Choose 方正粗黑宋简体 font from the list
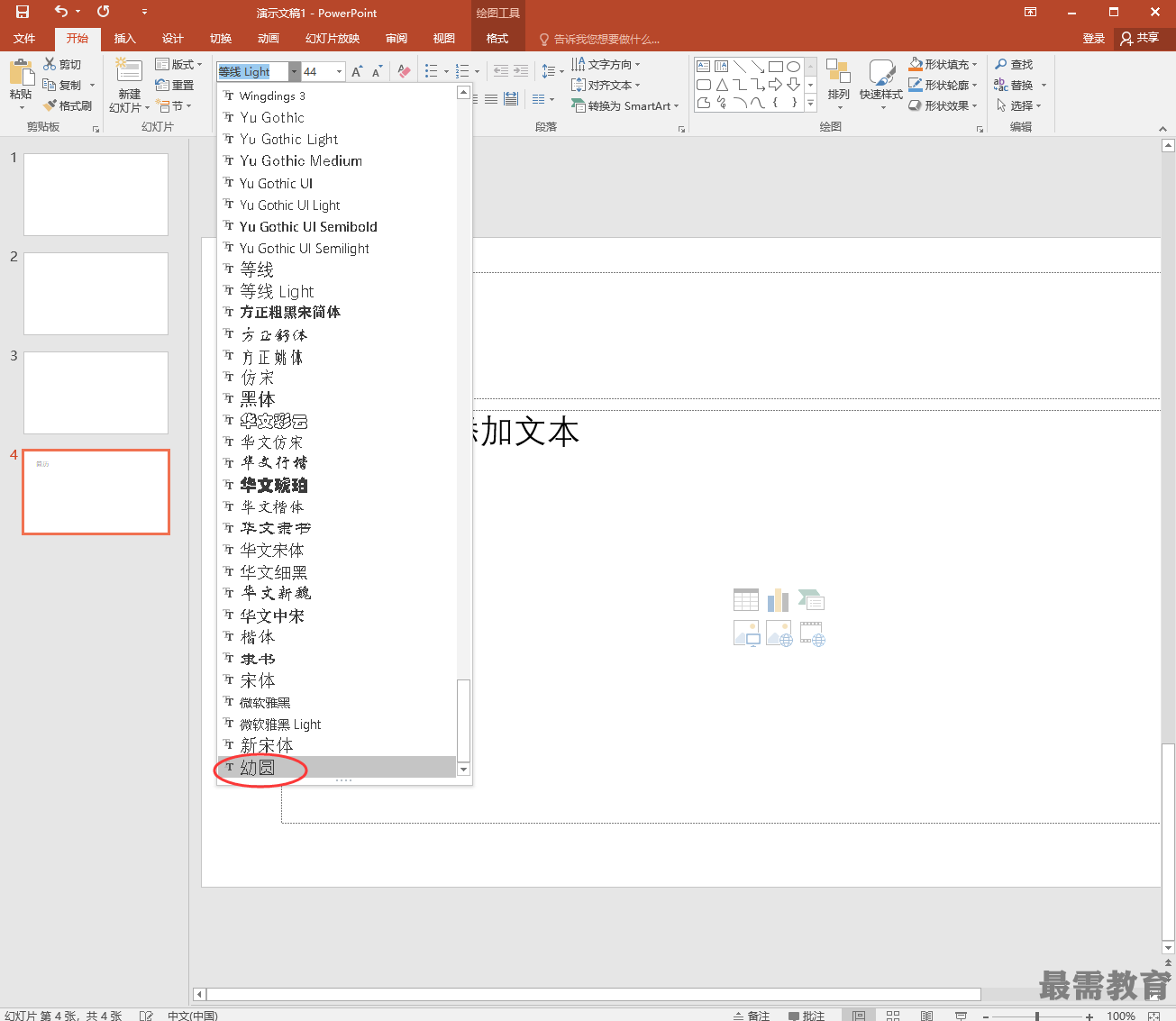The image size is (1176, 1021). [x=337, y=312]
